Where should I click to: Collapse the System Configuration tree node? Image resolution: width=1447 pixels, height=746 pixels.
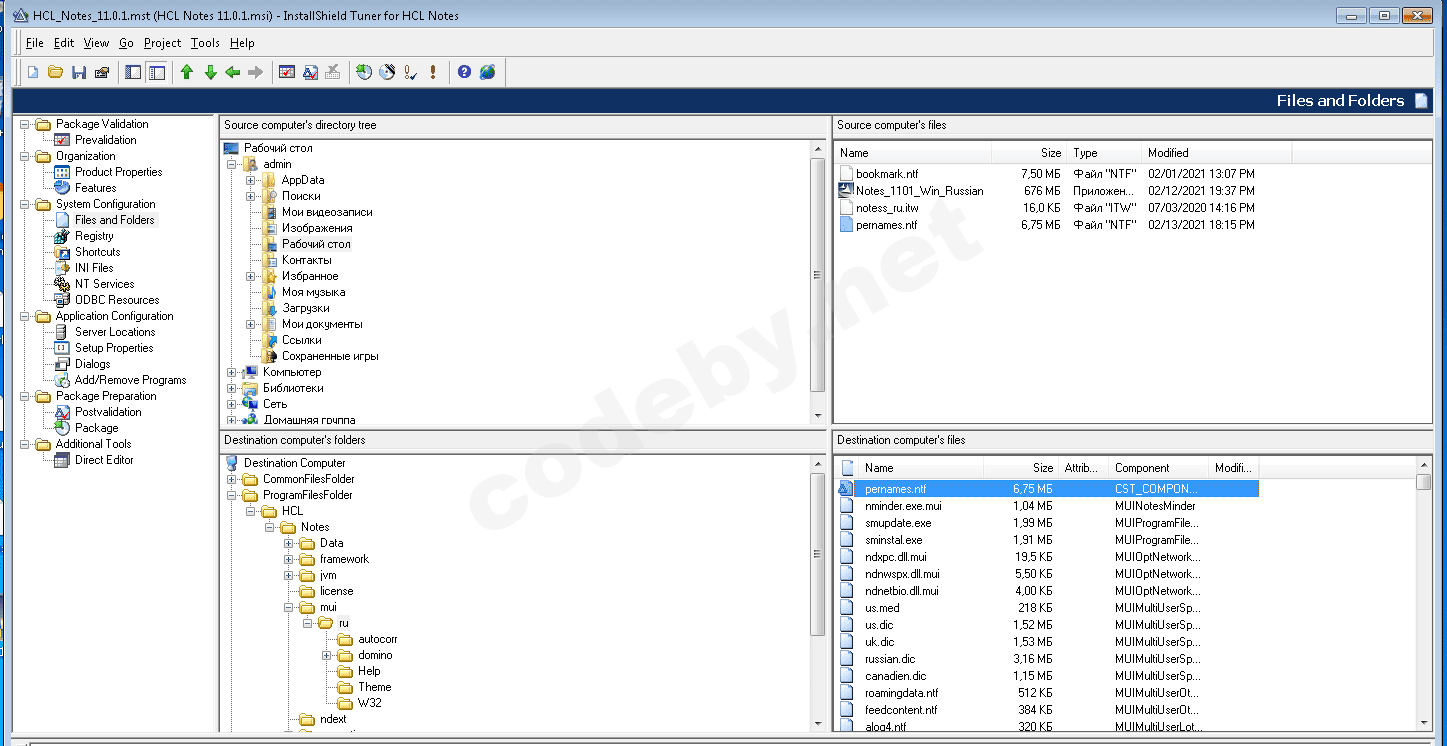coord(25,204)
